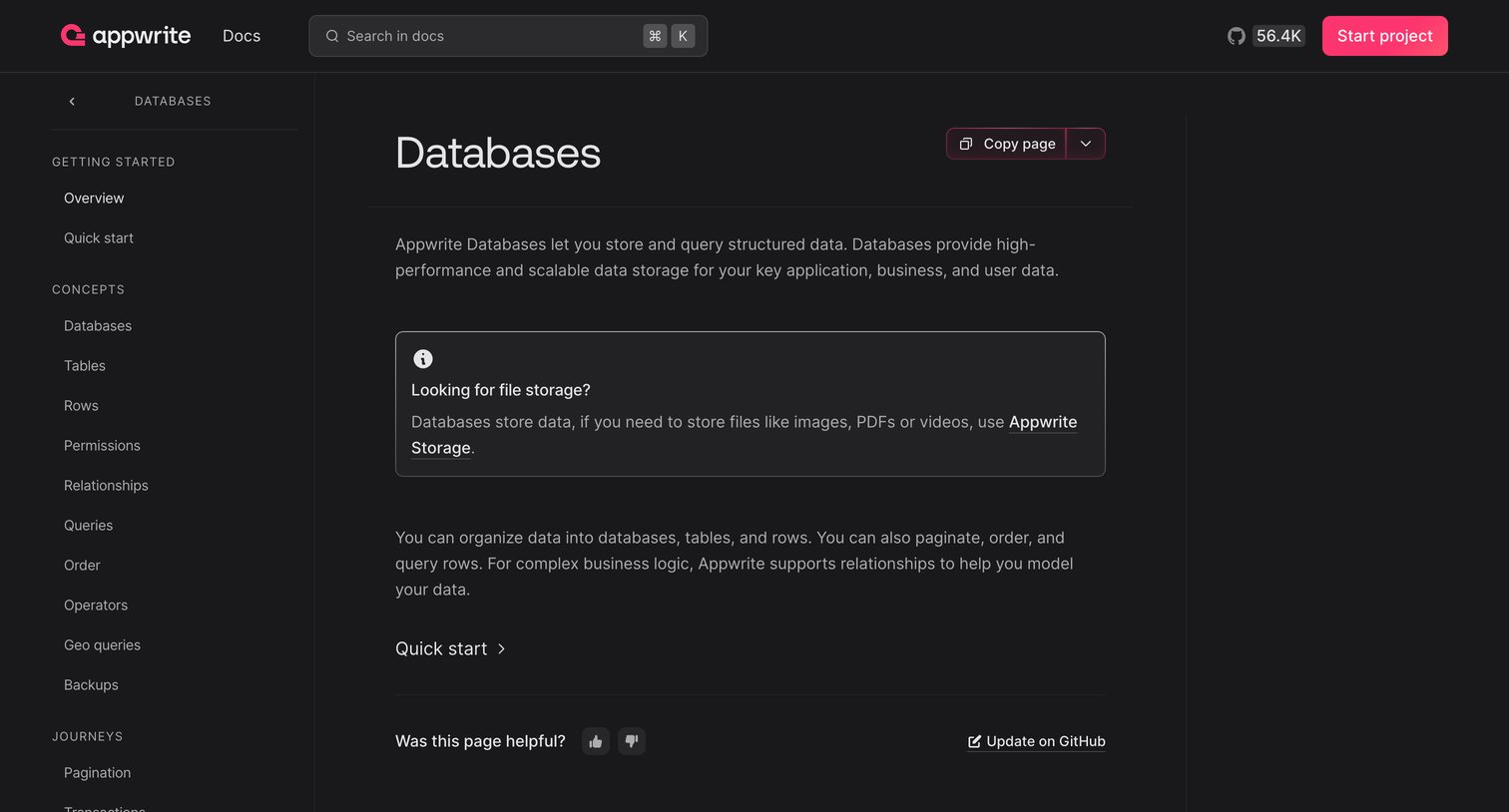Screen dimensions: 1509x812
Task: Click the 56.4K GitHub stars badge
Action: (1278, 36)
